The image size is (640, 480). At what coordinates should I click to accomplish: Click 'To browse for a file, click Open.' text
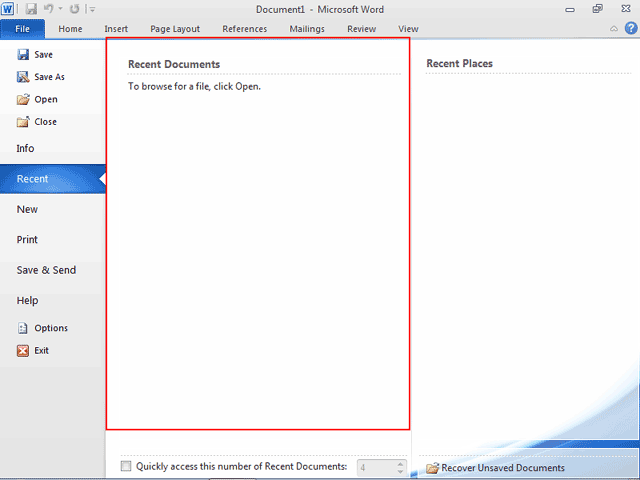(x=194, y=87)
